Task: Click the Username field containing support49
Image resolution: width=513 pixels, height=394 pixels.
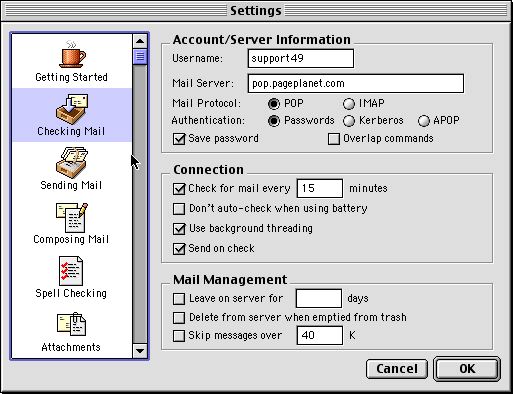Action: point(301,59)
